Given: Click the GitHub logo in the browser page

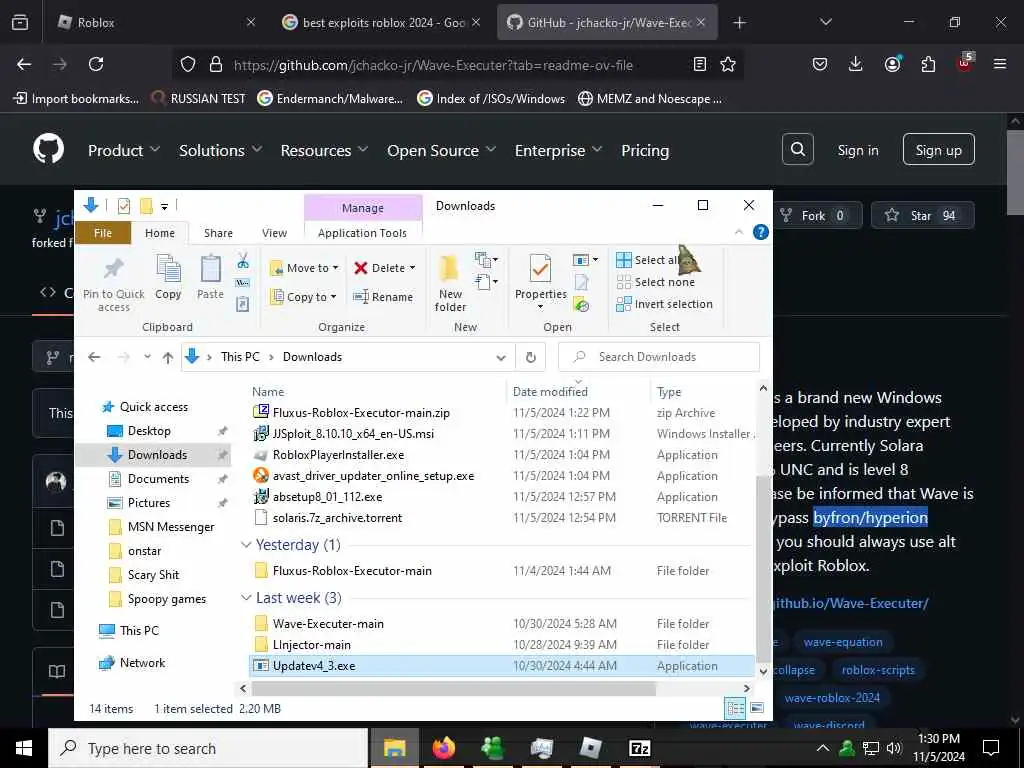Looking at the screenshot, I should 49,150.
